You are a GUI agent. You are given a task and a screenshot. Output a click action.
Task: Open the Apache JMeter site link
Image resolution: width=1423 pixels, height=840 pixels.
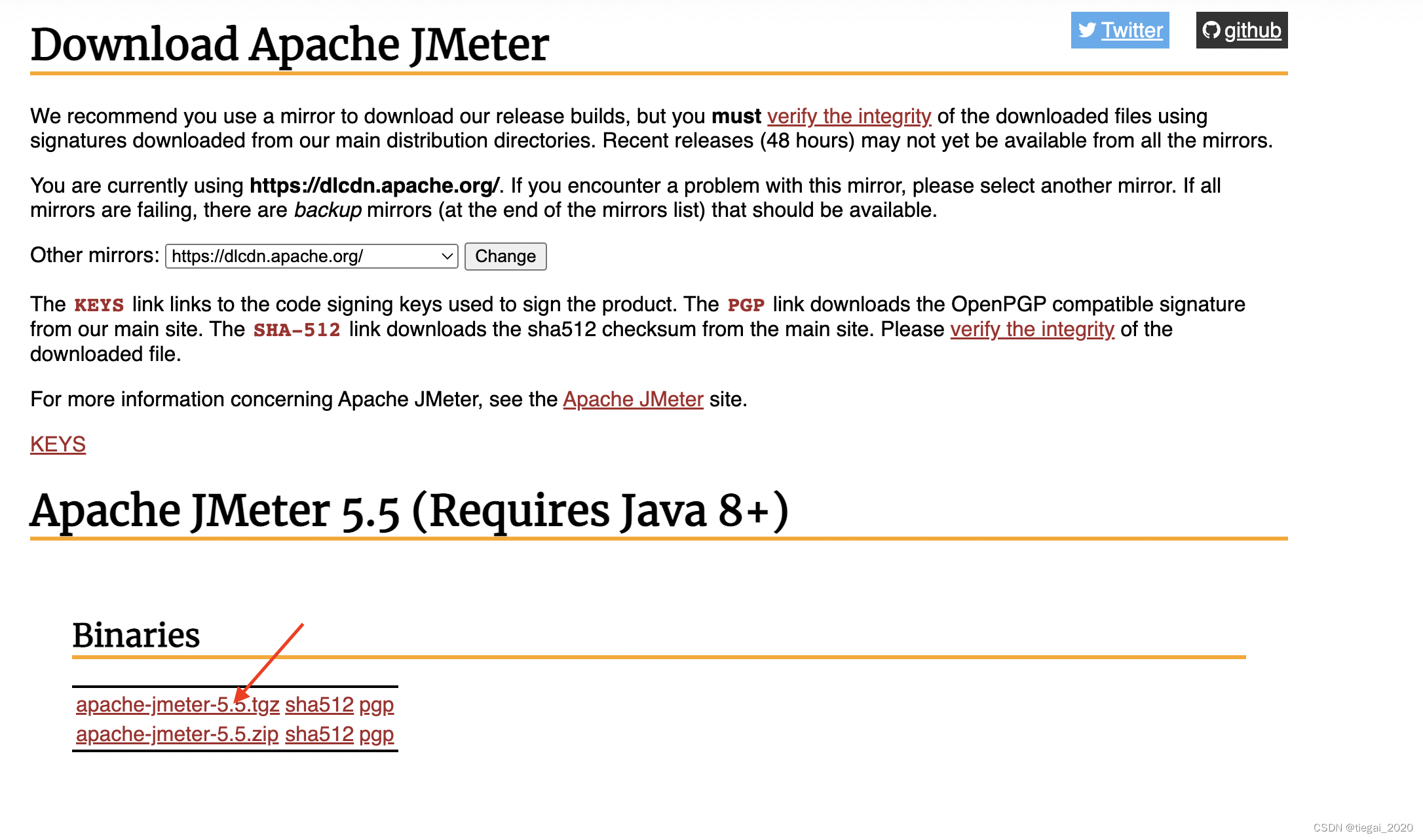[632, 398]
